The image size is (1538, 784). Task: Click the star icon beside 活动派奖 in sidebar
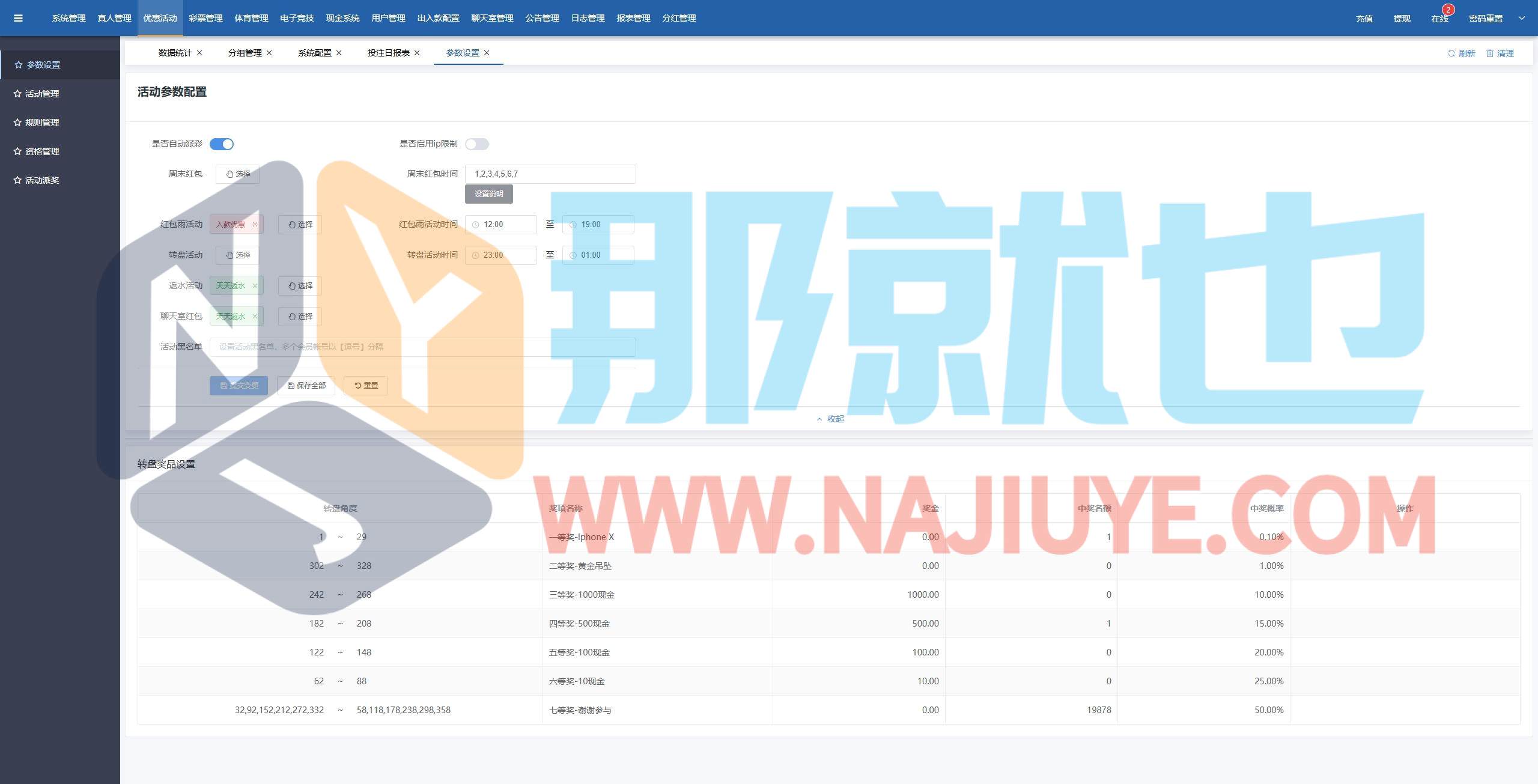17,180
